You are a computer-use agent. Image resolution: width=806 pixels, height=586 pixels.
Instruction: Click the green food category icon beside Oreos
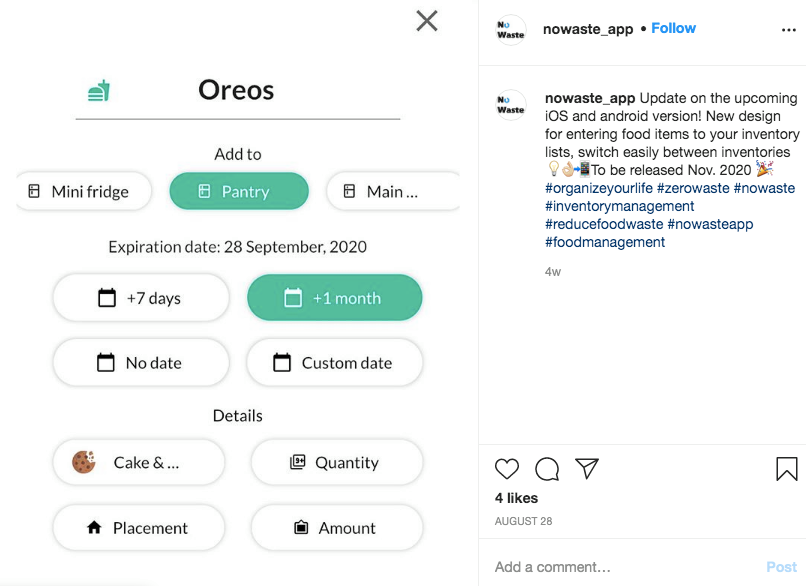tap(99, 90)
